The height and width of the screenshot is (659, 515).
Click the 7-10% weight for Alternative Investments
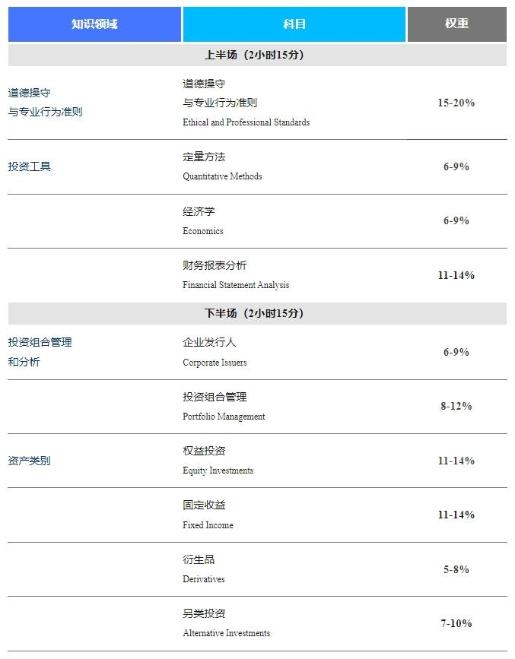click(x=456, y=623)
